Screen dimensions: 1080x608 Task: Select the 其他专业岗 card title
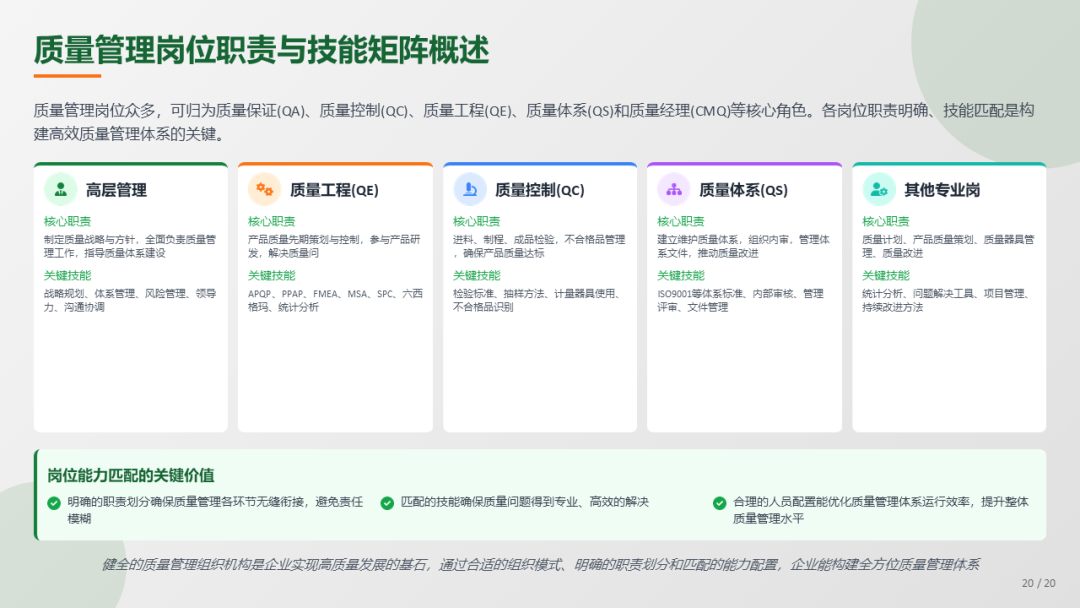tap(942, 190)
